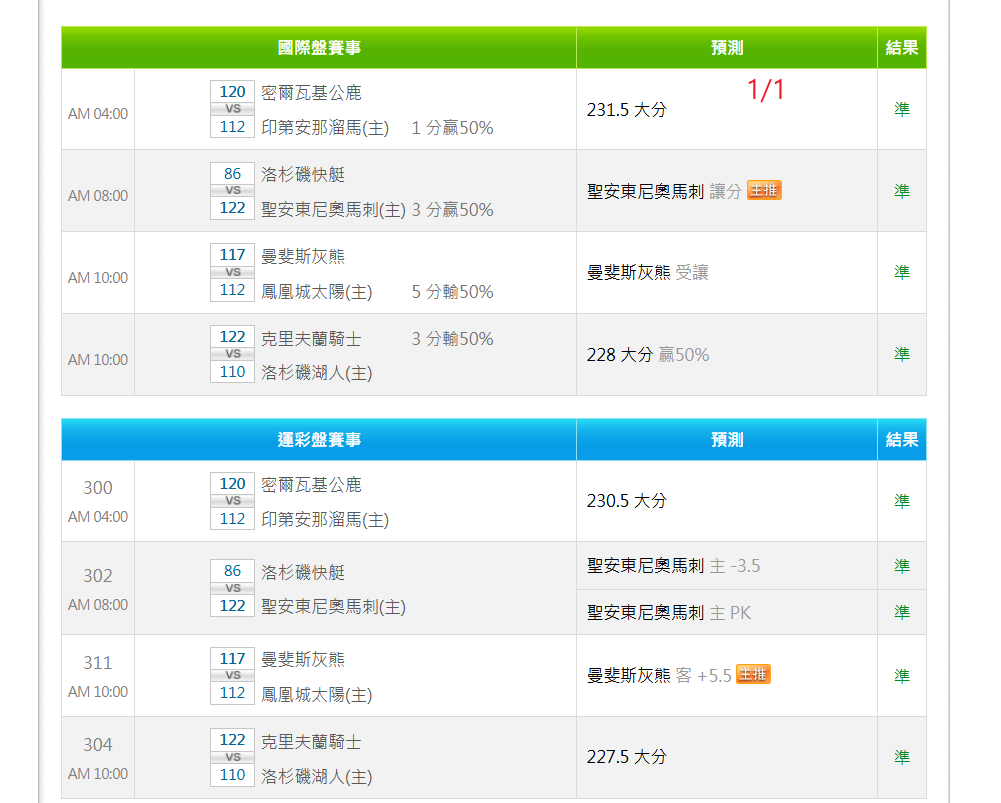
Task: Select the 國際盤賽事 green header
Action: pyautogui.click(x=319, y=48)
